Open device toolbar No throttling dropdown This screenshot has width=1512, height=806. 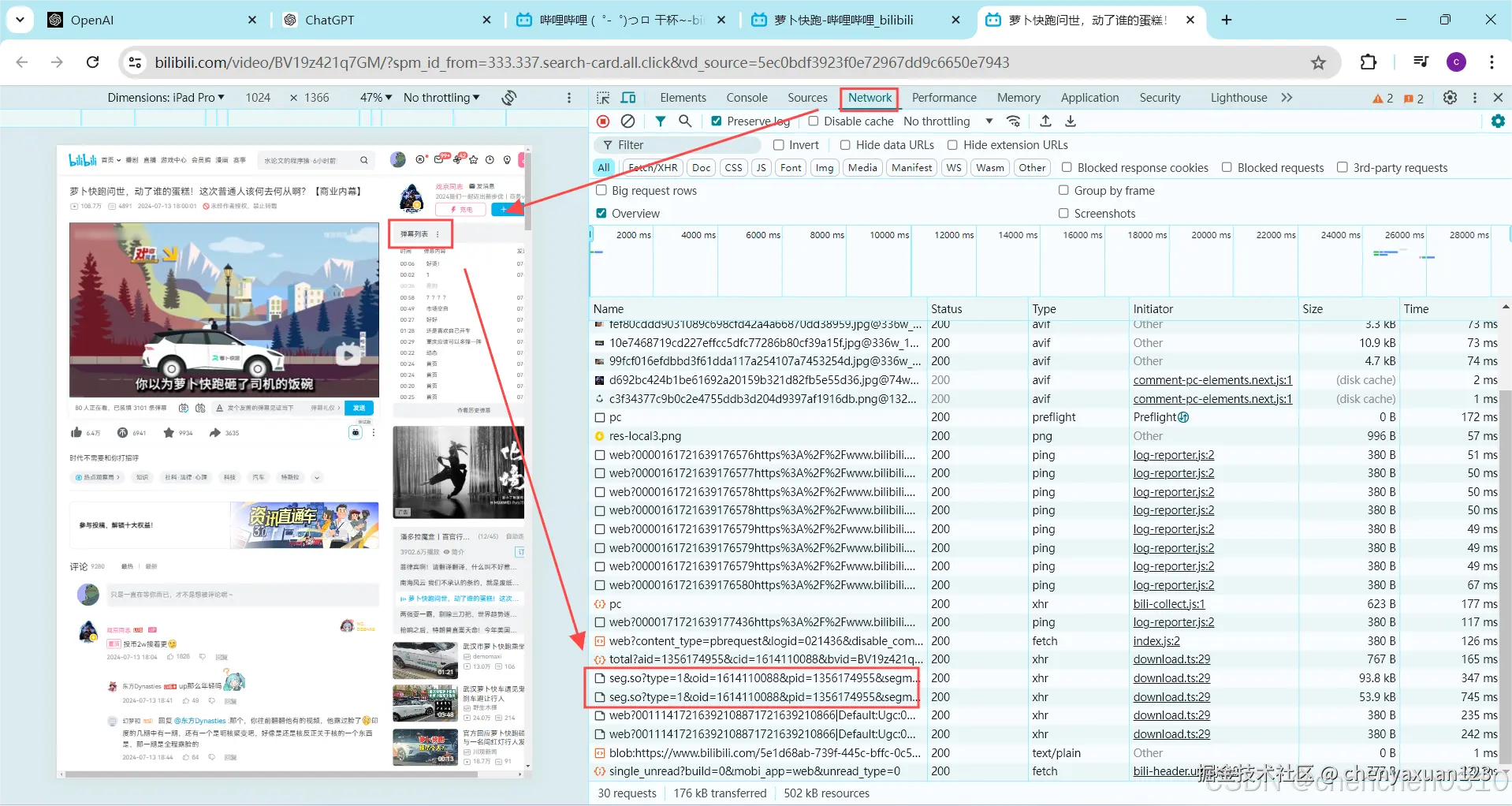pyautogui.click(x=441, y=98)
